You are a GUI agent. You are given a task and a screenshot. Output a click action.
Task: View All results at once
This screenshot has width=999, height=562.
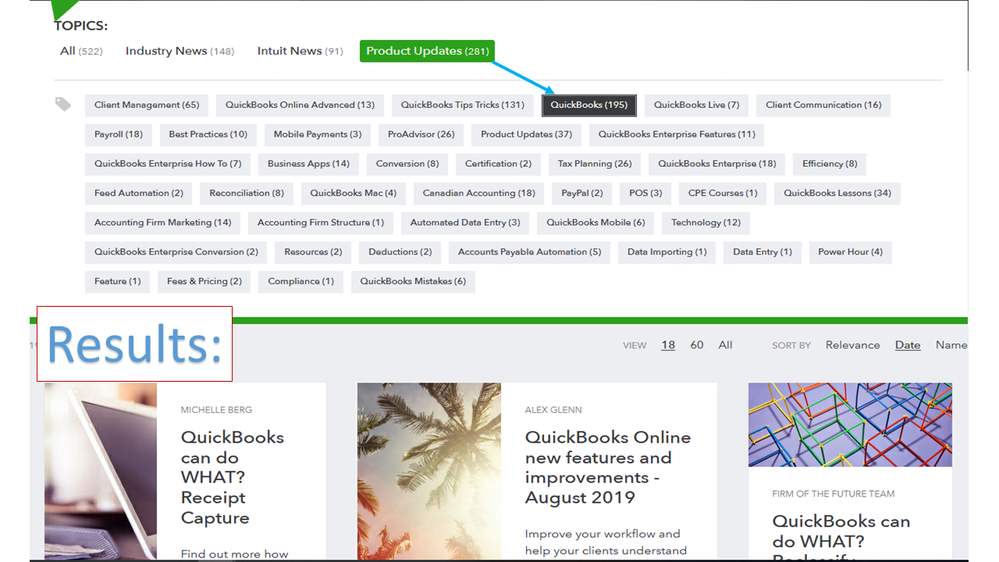point(725,345)
